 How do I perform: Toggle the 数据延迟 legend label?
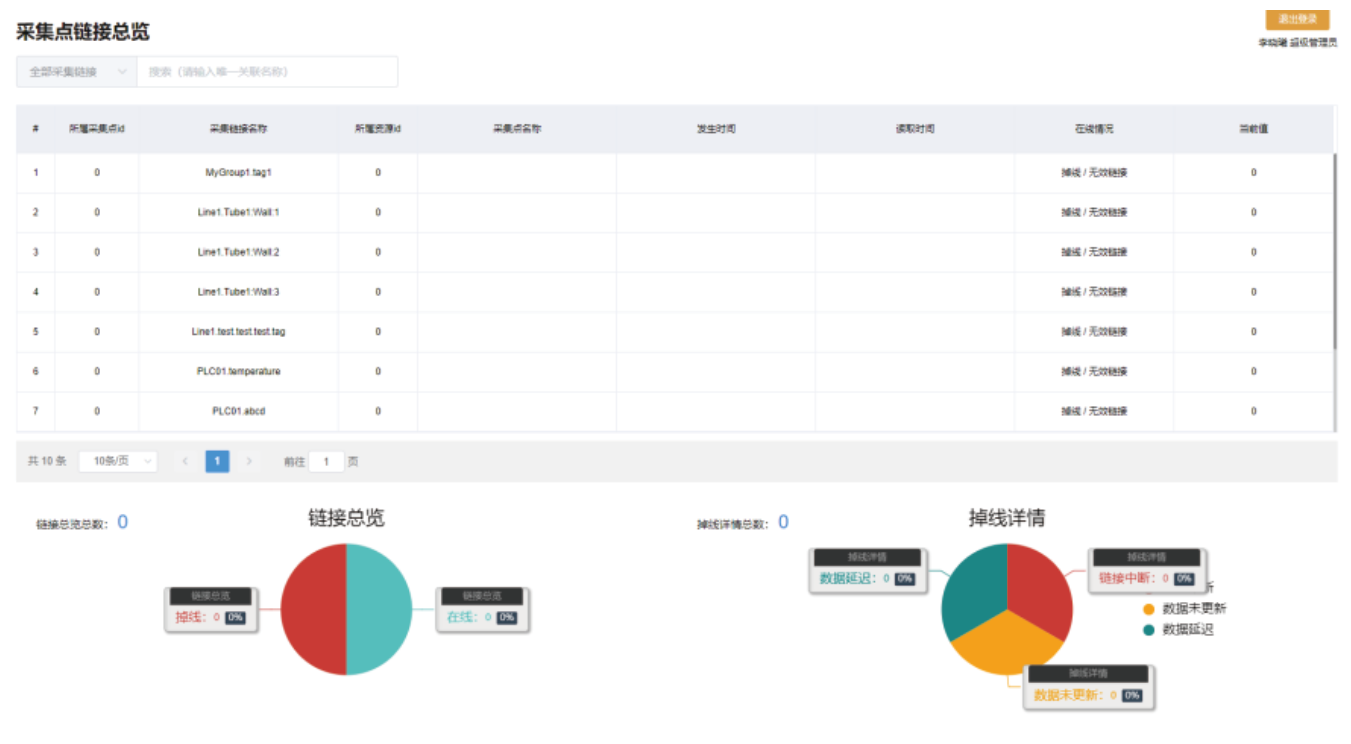[1187, 630]
